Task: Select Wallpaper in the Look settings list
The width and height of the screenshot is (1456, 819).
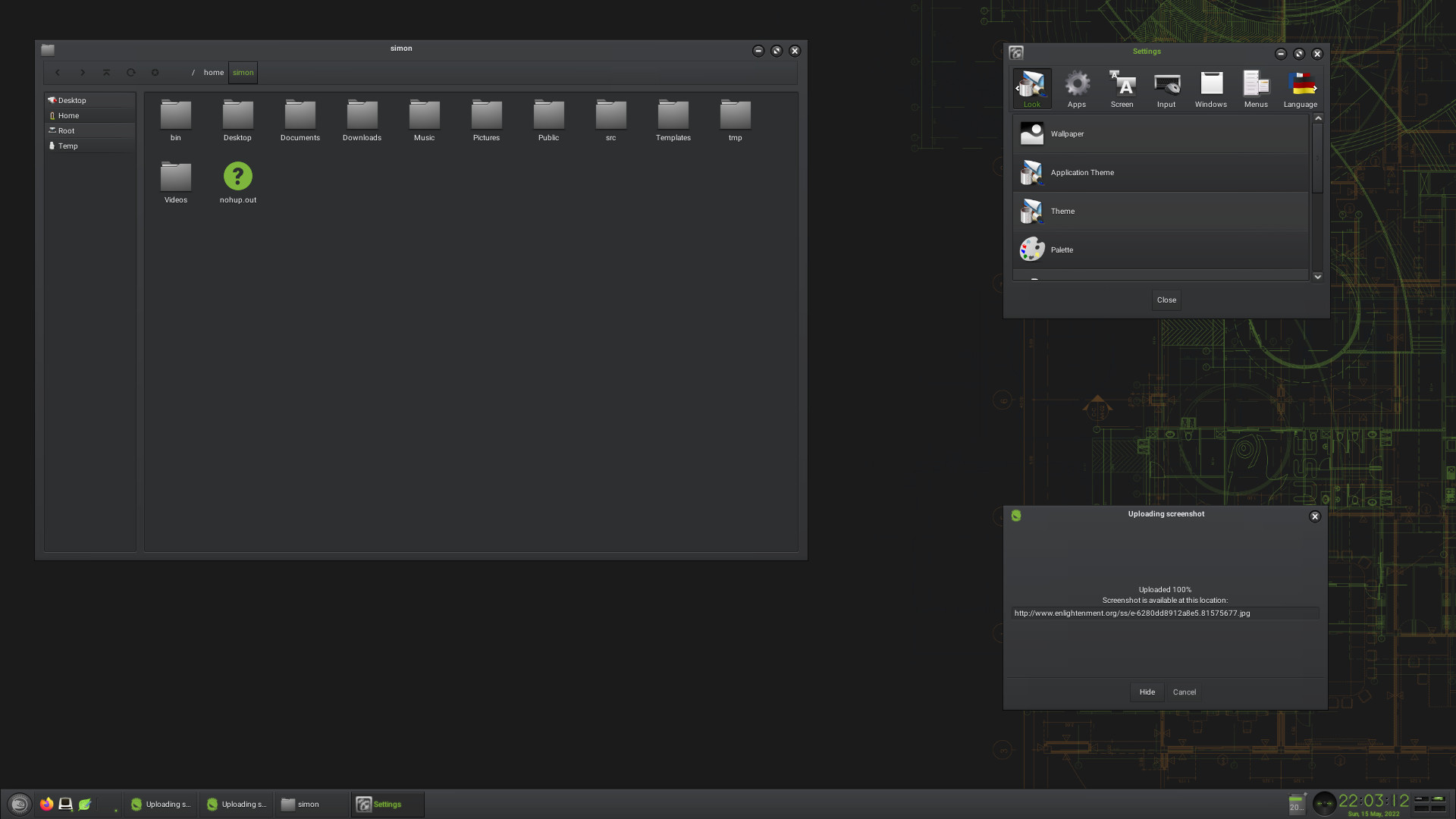Action: [1100, 133]
